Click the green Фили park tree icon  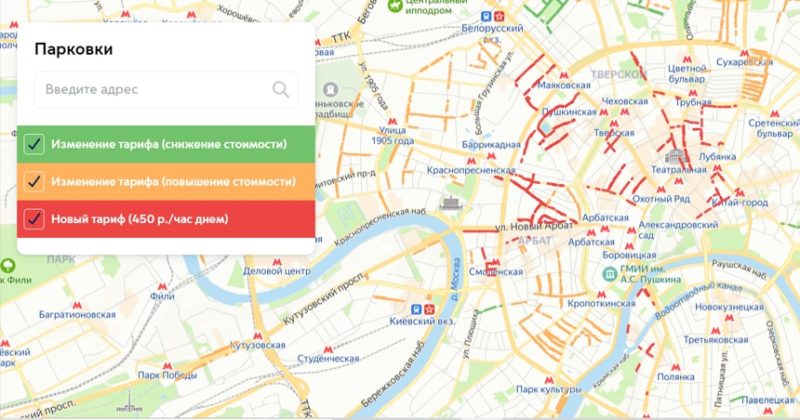pyautogui.click(x=7, y=266)
